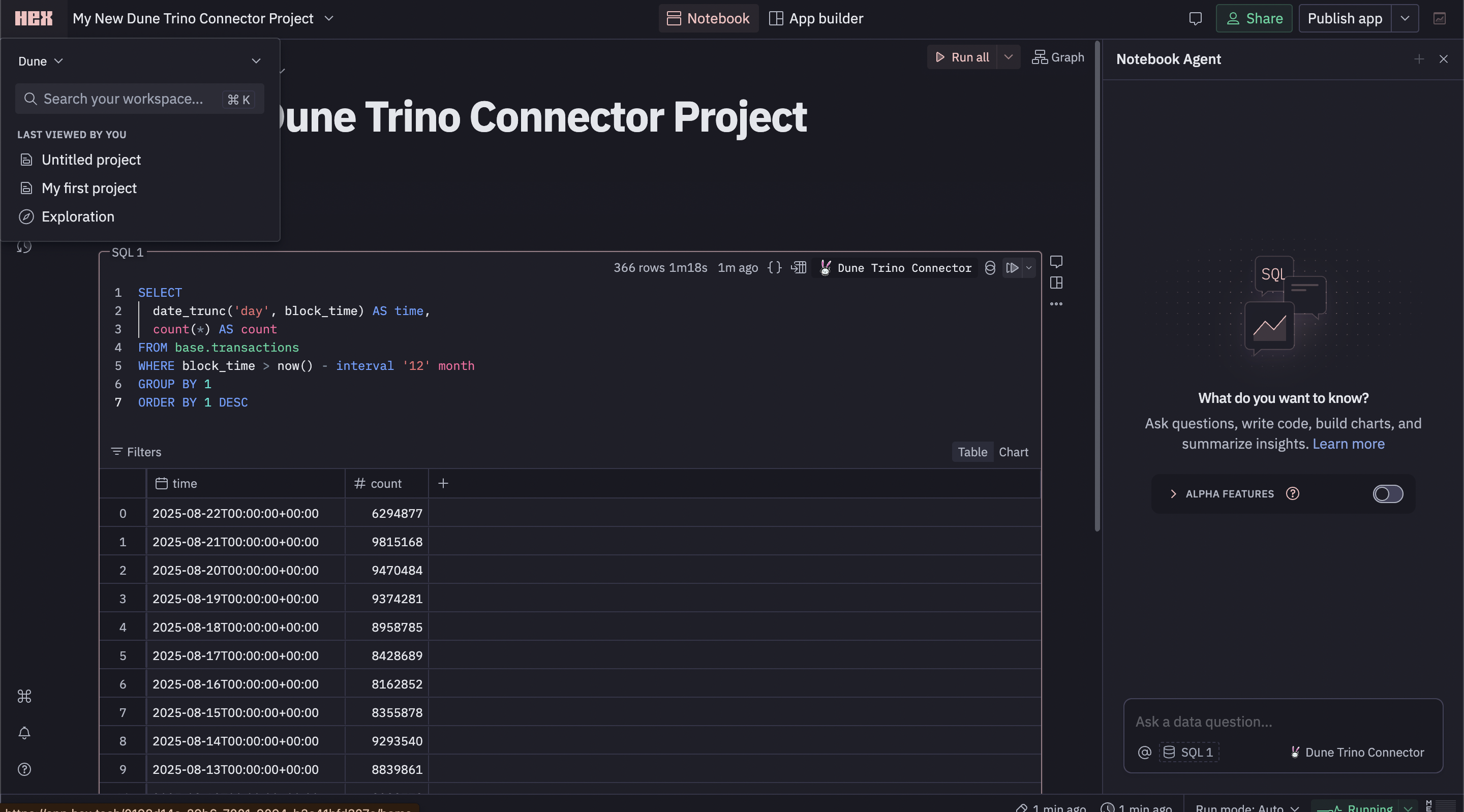Open the Run all dropdown chevron

point(1009,57)
